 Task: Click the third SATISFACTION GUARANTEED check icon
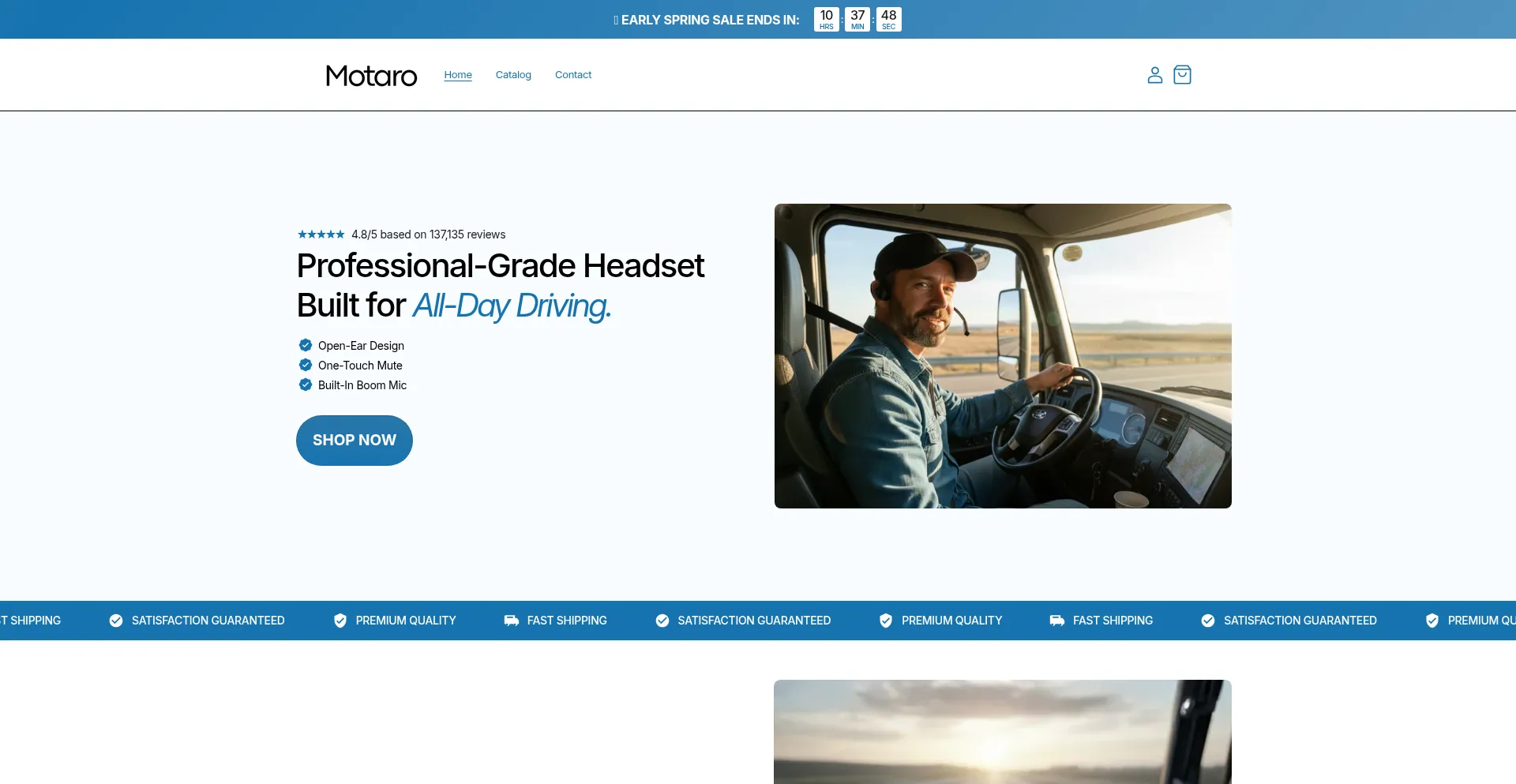[1208, 621]
